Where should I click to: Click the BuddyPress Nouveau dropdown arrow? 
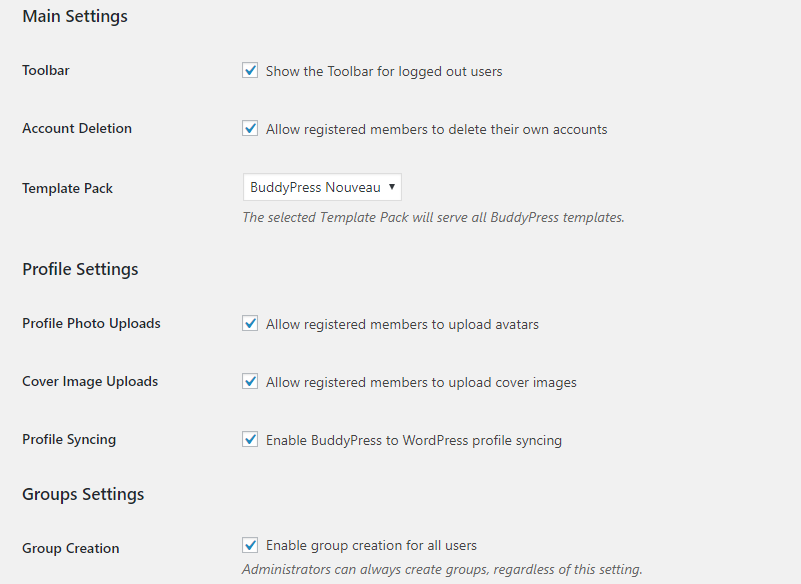392,186
